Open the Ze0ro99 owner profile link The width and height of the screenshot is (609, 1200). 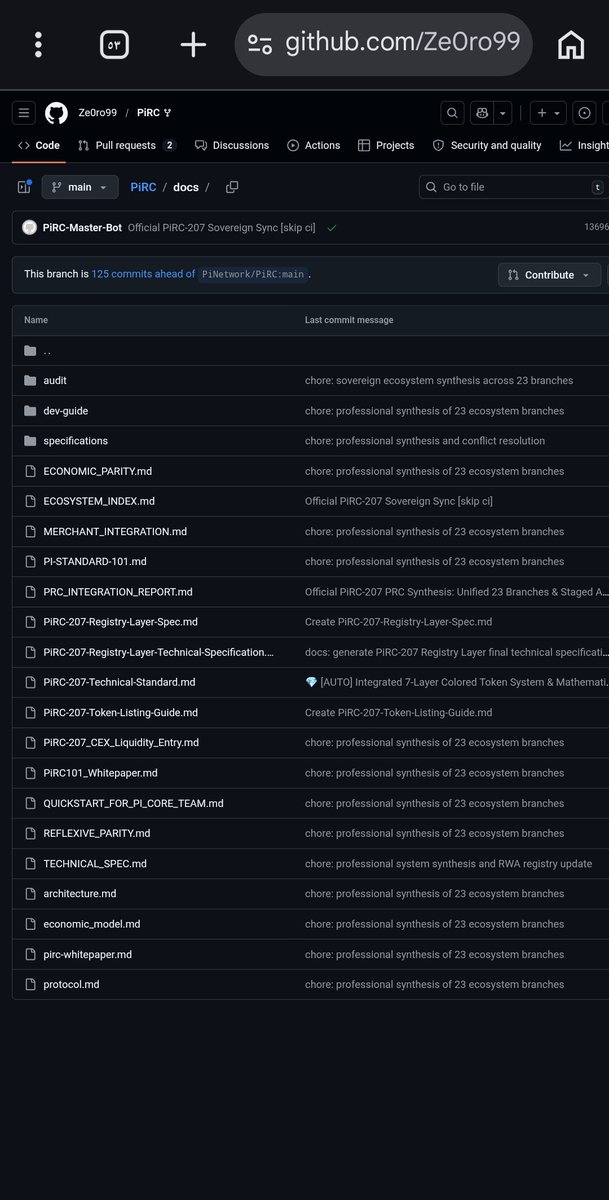[x=97, y=113]
